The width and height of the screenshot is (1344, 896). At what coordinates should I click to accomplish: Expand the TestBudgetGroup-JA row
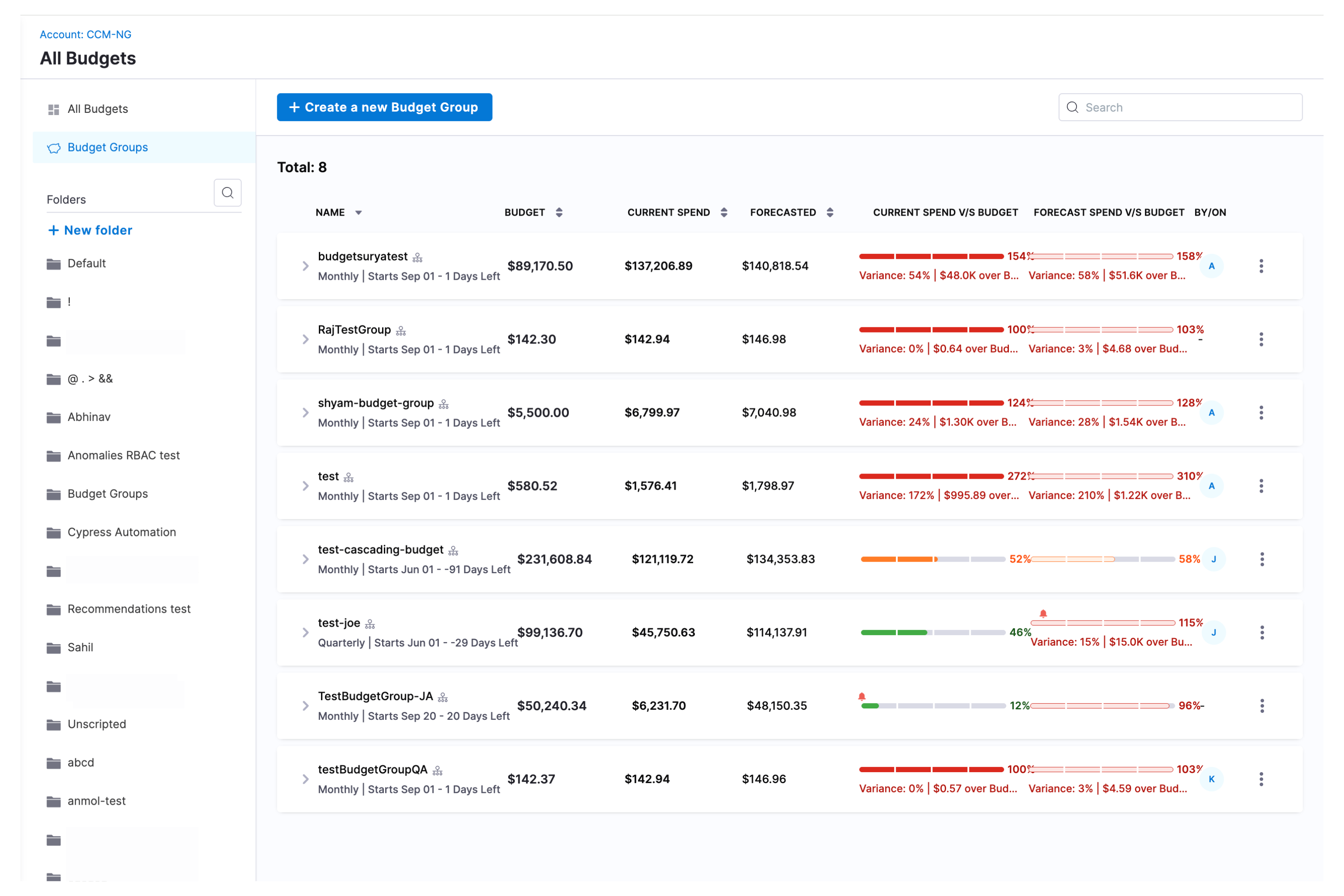pos(305,706)
